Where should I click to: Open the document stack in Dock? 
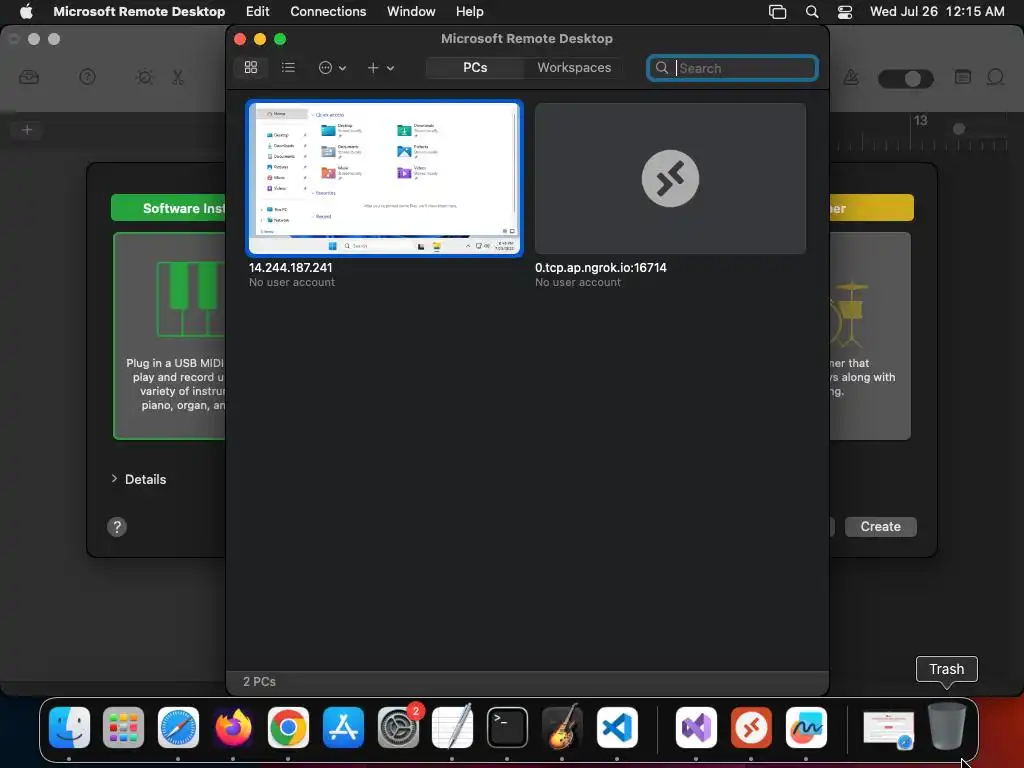(888, 728)
